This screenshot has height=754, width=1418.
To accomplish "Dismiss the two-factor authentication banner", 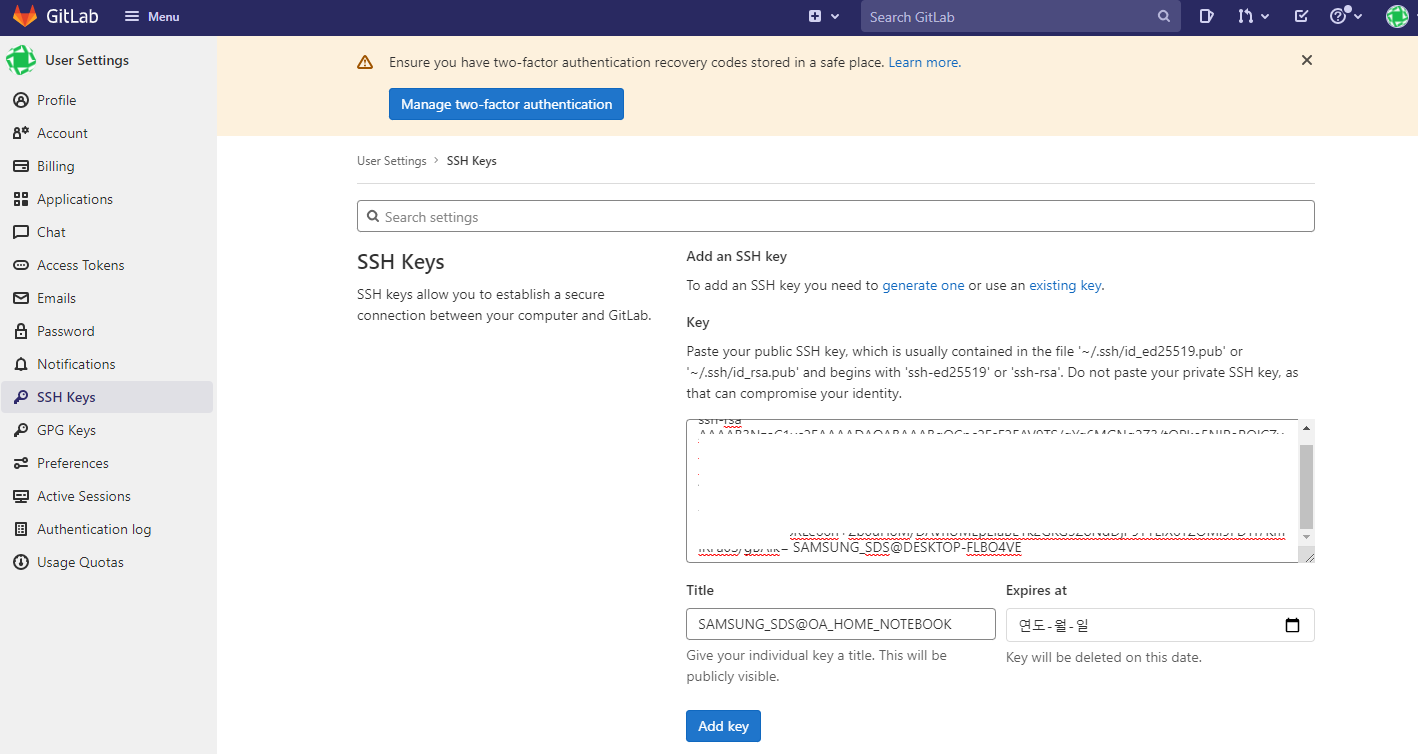I will point(1306,60).
